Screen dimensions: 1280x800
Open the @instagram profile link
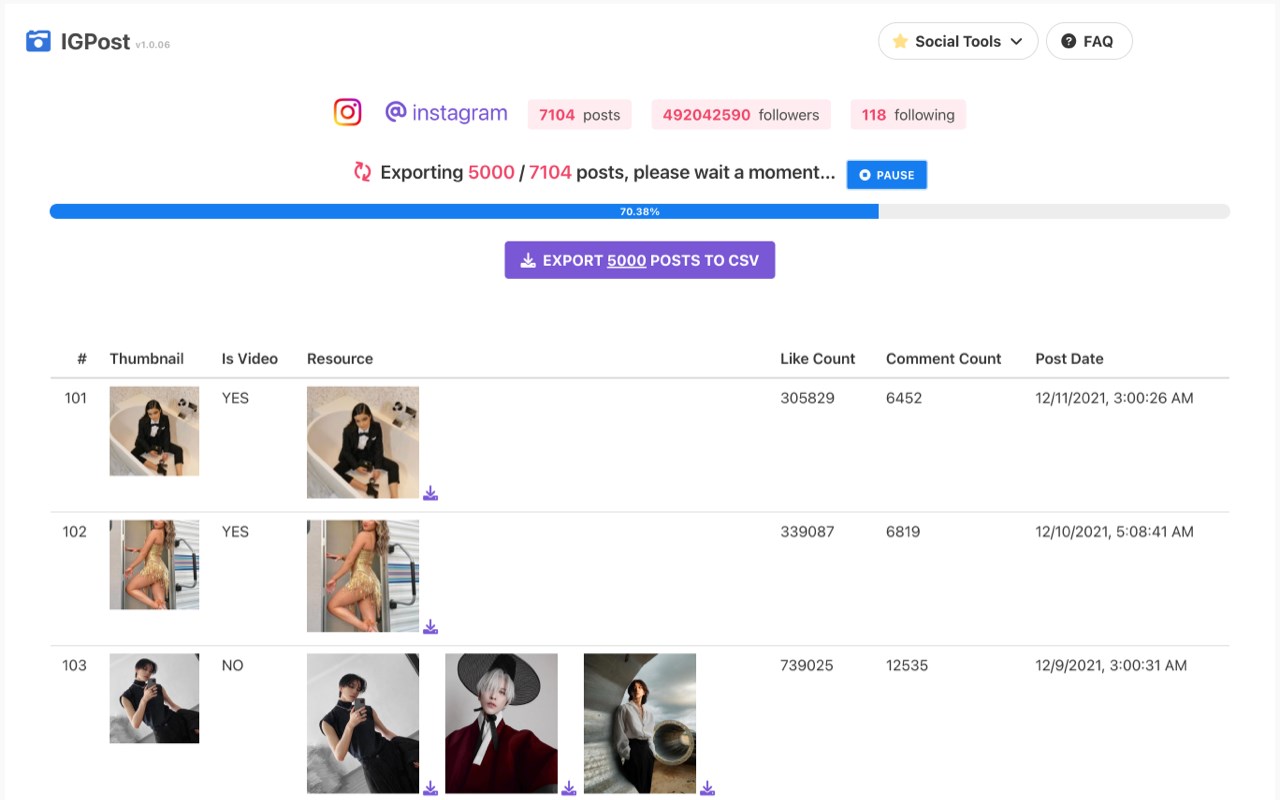pyautogui.click(x=446, y=113)
